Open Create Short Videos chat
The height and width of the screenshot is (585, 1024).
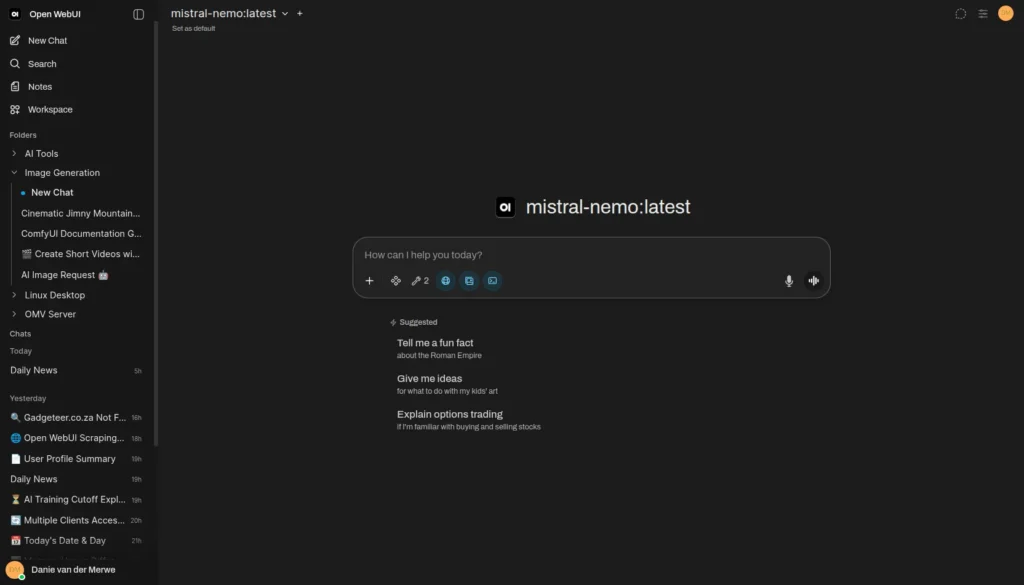click(x=80, y=254)
